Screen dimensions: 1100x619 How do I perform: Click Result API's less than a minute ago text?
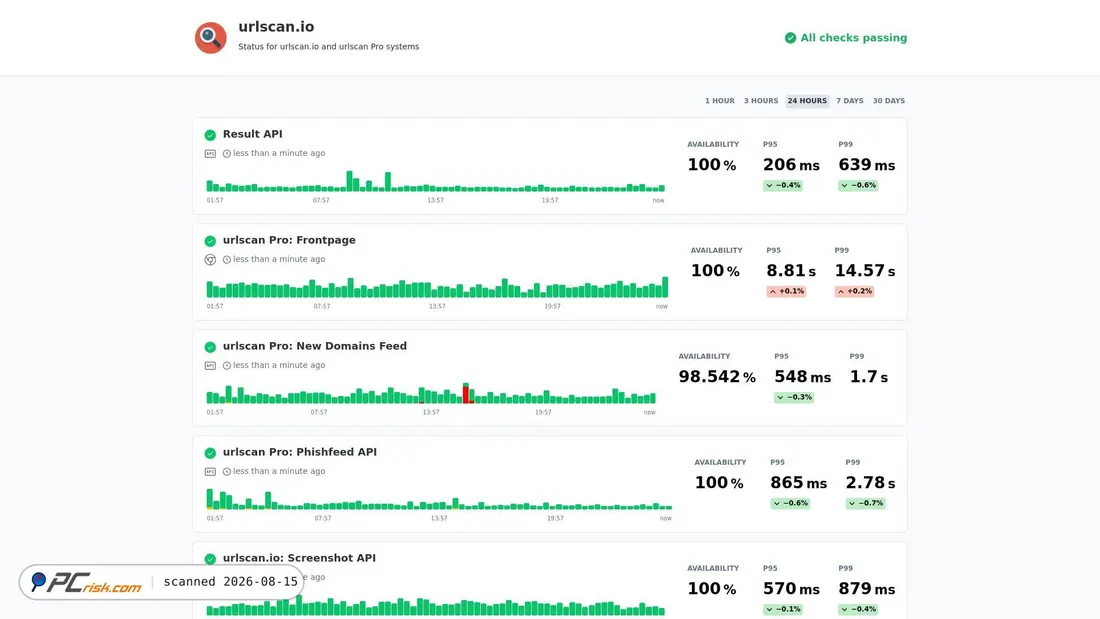(x=279, y=153)
